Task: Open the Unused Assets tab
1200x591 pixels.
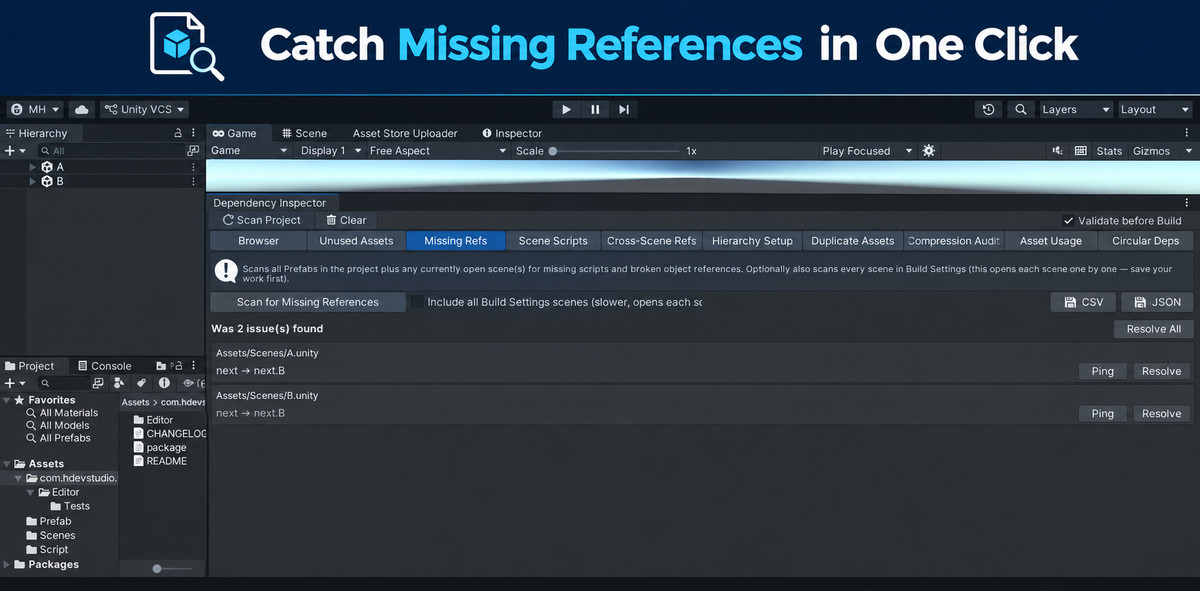Action: click(356, 240)
